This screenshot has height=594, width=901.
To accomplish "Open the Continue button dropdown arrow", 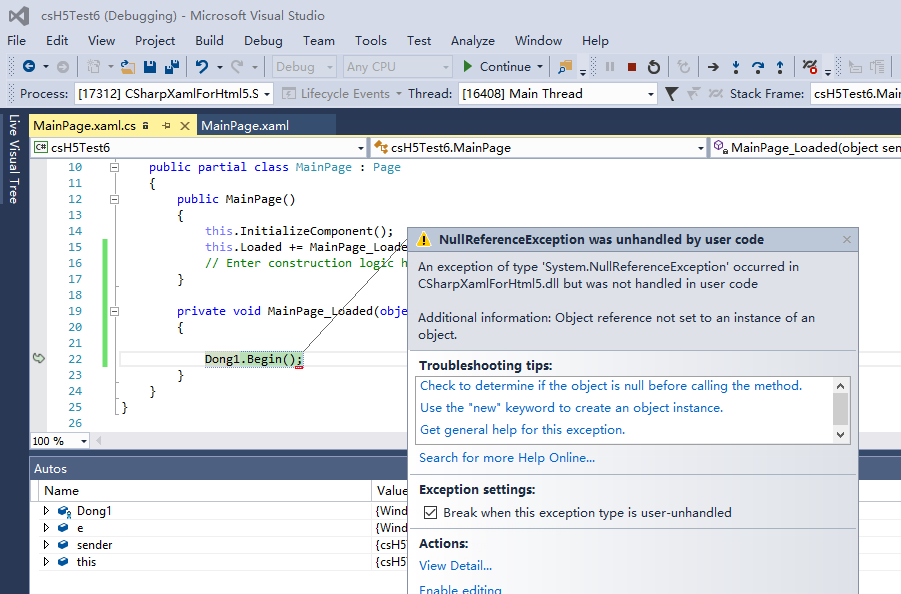I will (540, 67).
